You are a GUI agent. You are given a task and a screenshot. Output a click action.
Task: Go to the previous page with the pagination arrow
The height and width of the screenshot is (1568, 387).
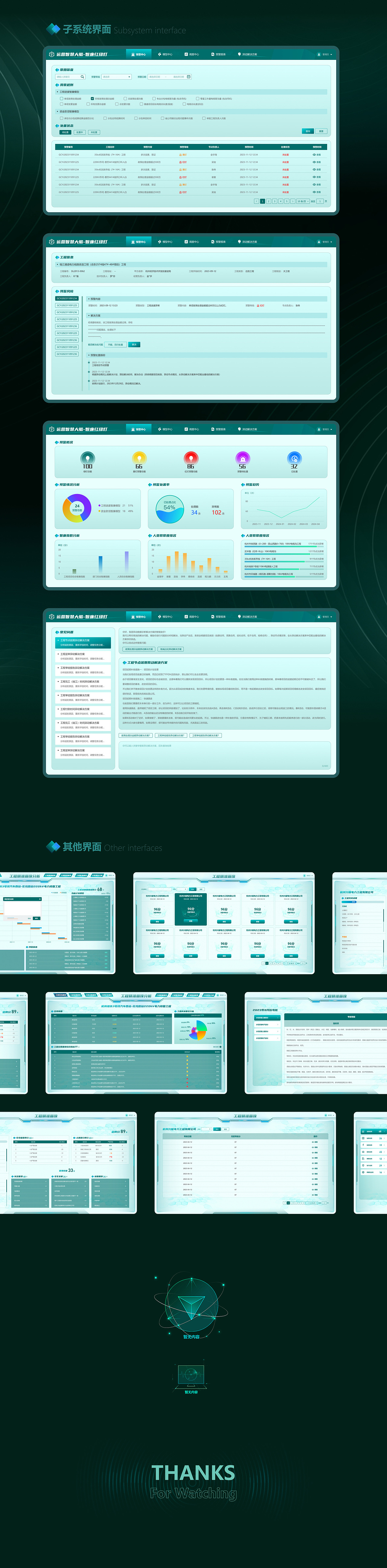(256, 201)
